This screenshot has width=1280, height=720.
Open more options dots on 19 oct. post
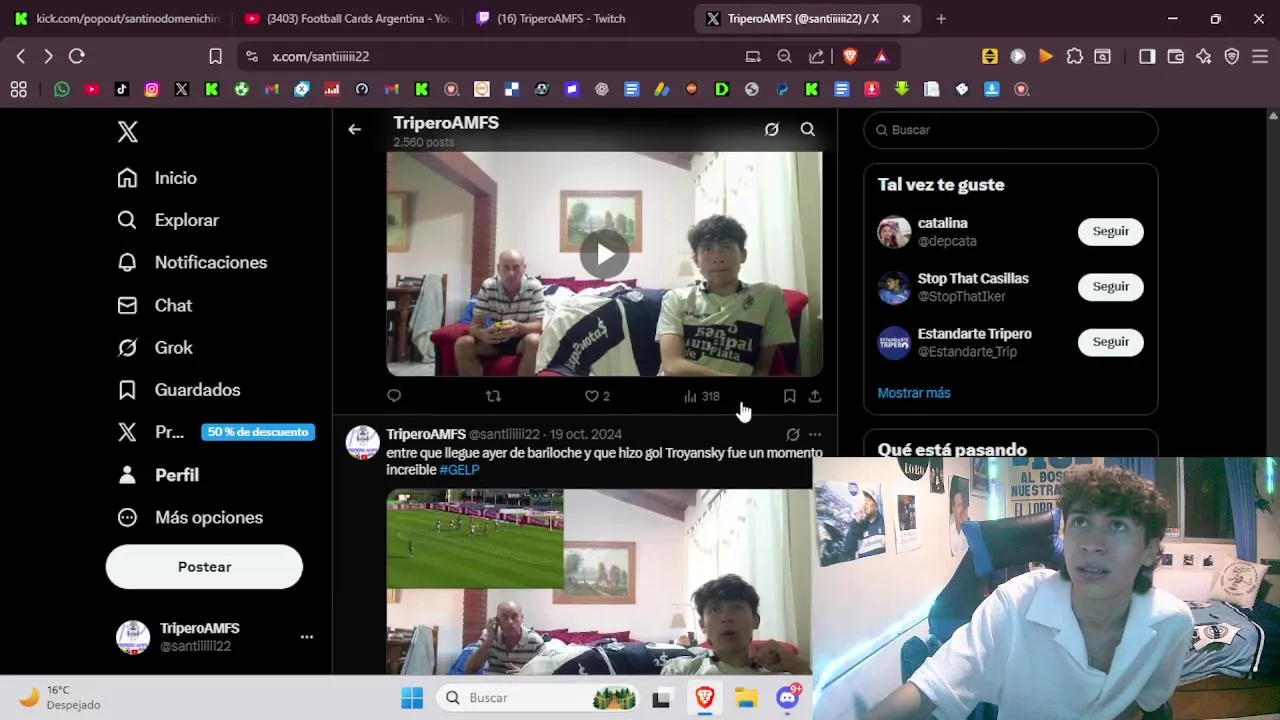click(815, 434)
